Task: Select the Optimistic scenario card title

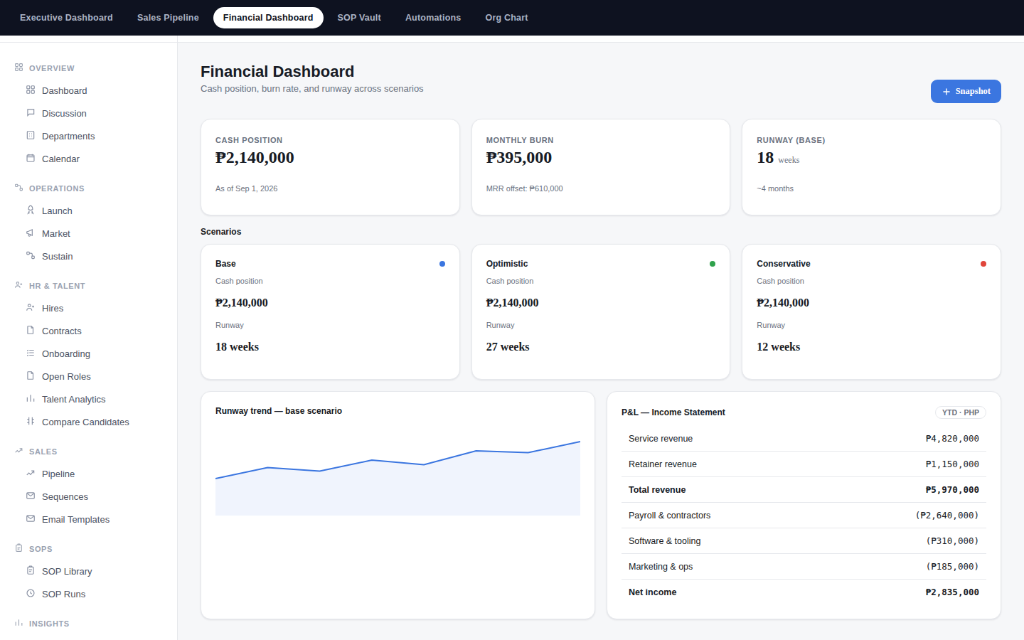Action: pos(507,264)
